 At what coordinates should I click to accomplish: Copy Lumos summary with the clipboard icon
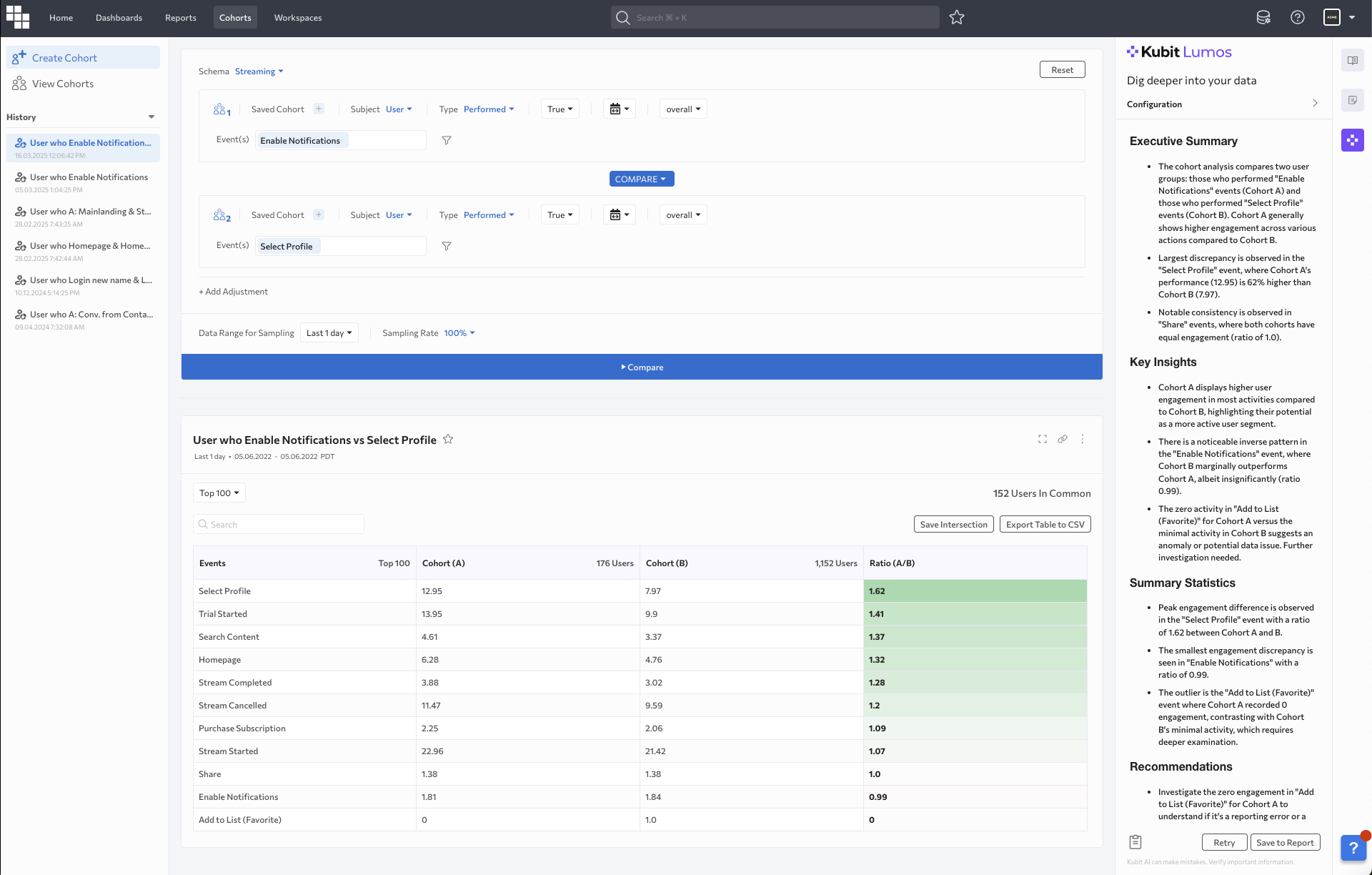coord(1135,841)
